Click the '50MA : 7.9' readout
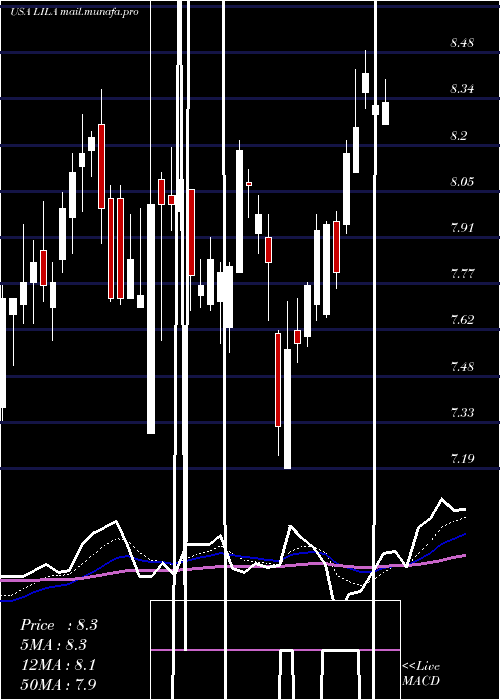Image resolution: width=500 pixels, height=700 pixels. pos(58,684)
